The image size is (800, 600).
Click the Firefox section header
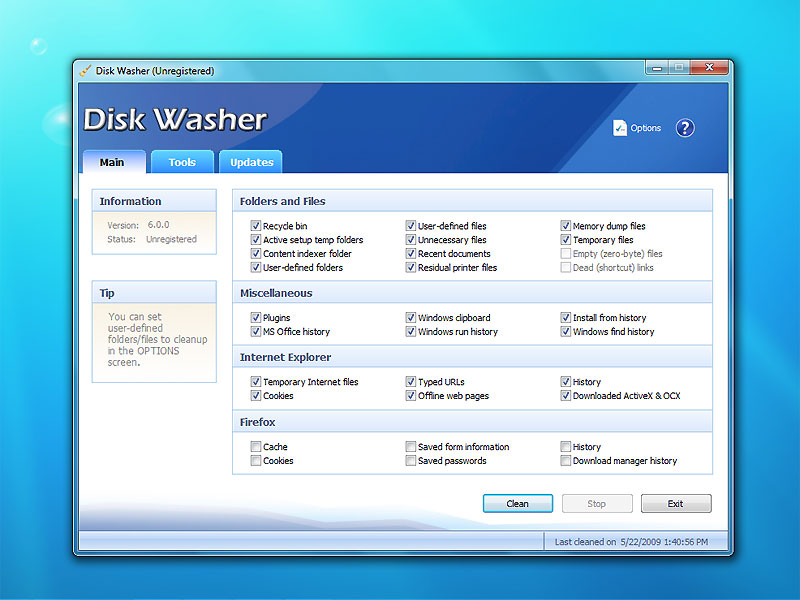(472, 422)
